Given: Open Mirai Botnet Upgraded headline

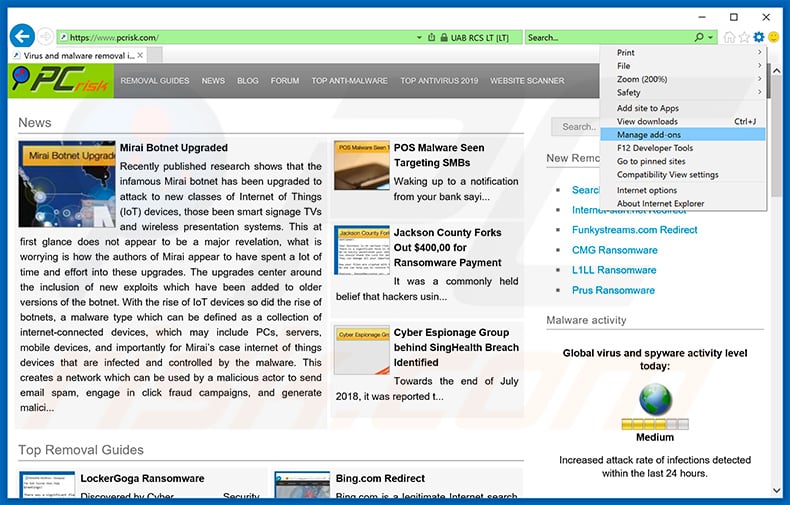Looking at the screenshot, I should [174, 148].
